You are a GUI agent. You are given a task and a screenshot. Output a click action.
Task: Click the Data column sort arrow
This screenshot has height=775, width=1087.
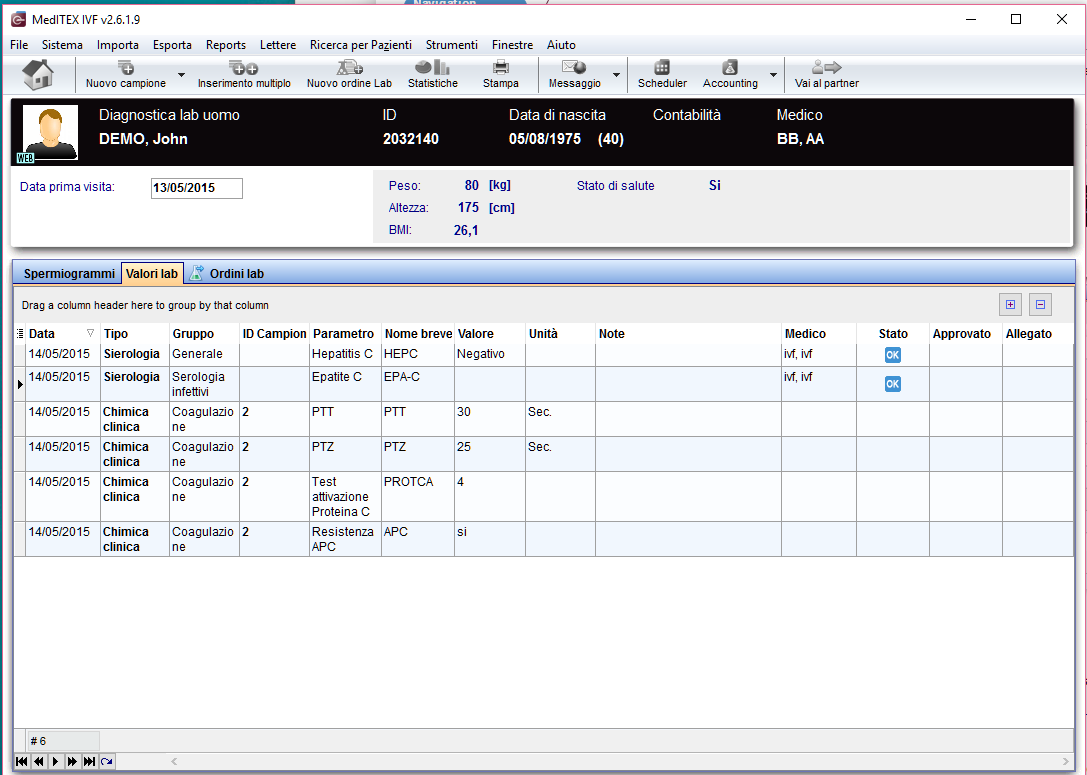[90, 333]
